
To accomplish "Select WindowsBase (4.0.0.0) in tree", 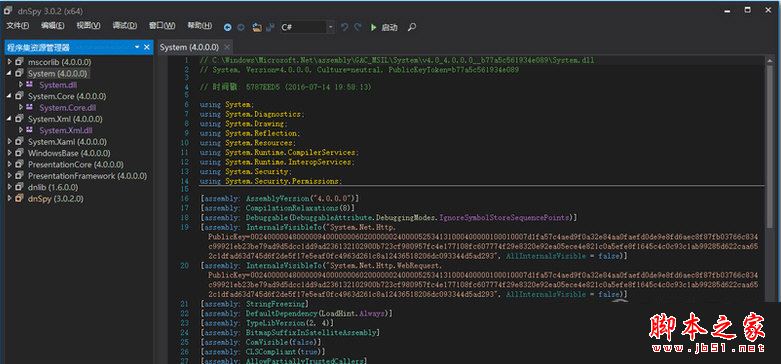I will (69, 153).
